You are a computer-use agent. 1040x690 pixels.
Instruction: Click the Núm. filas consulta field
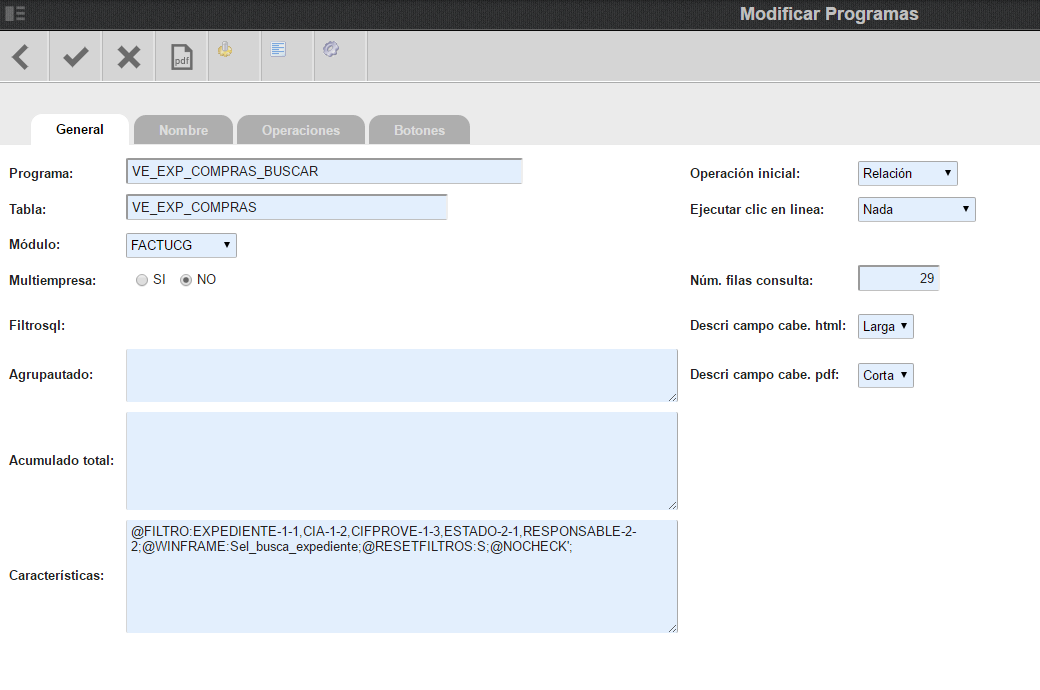899,279
